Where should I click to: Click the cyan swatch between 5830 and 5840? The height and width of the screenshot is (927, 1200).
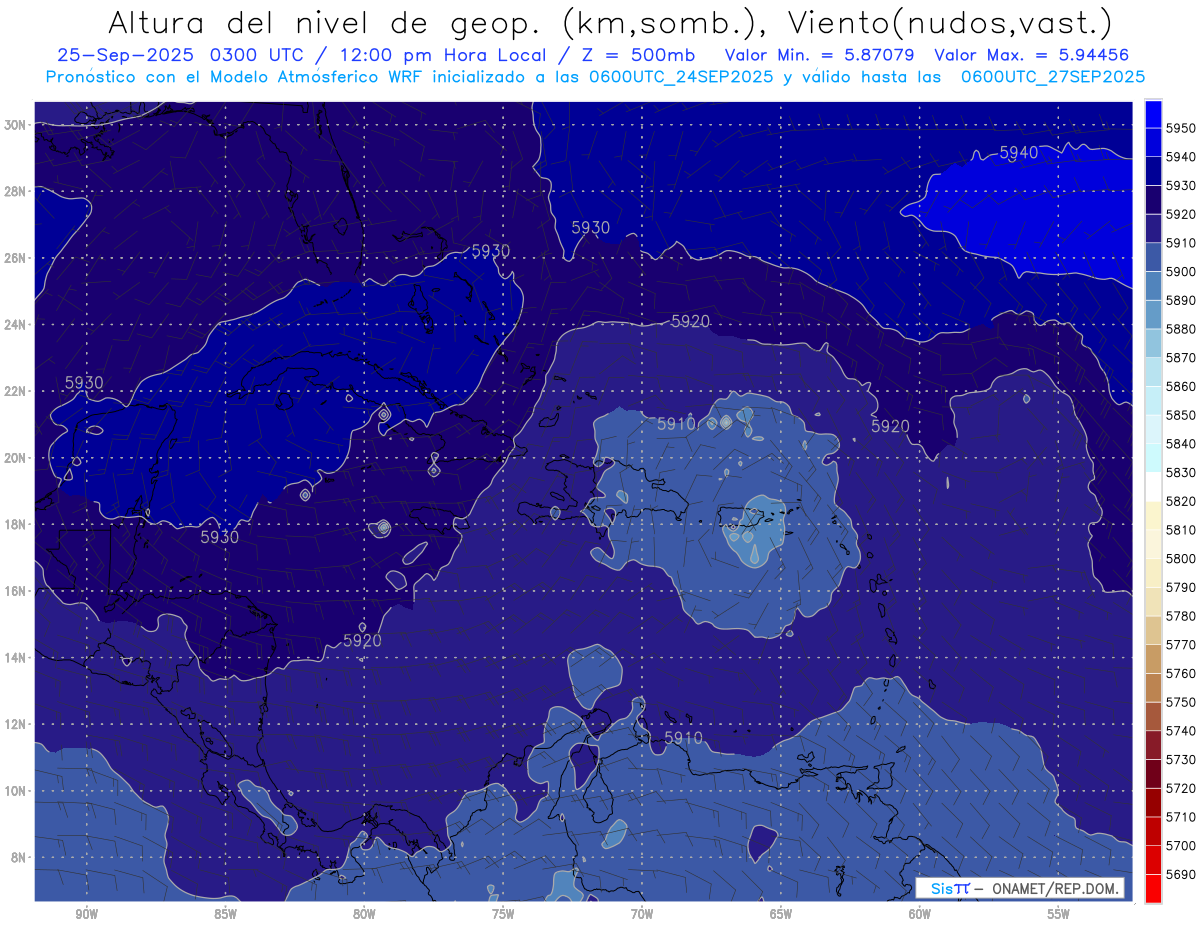click(x=1153, y=458)
